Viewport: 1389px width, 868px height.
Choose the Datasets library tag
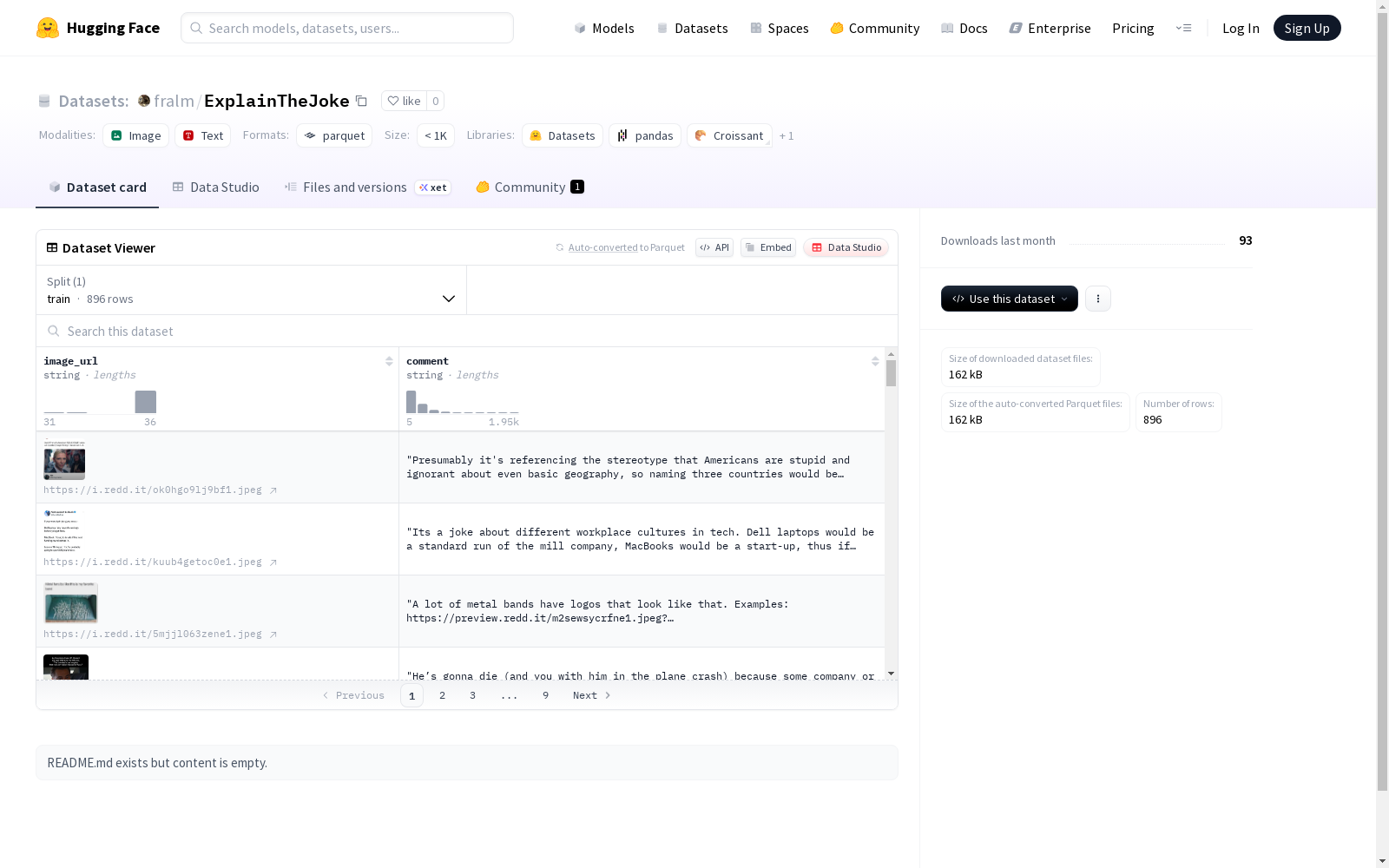(563, 135)
